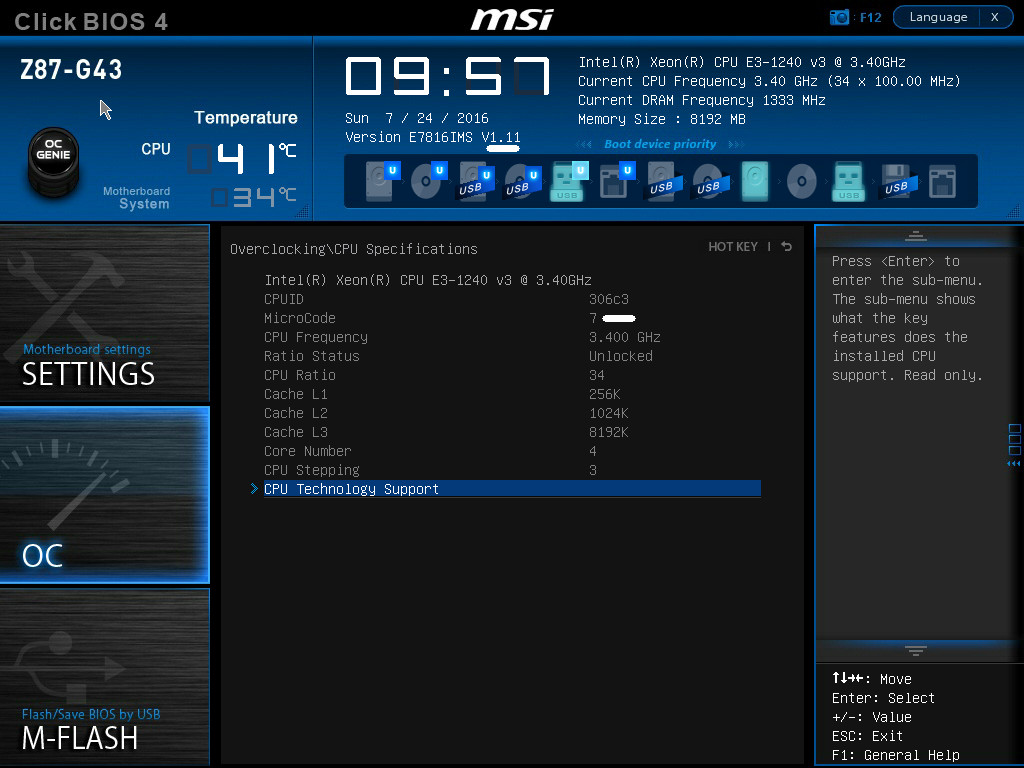Open the SETTINGS motherboard settings section

click(x=104, y=313)
